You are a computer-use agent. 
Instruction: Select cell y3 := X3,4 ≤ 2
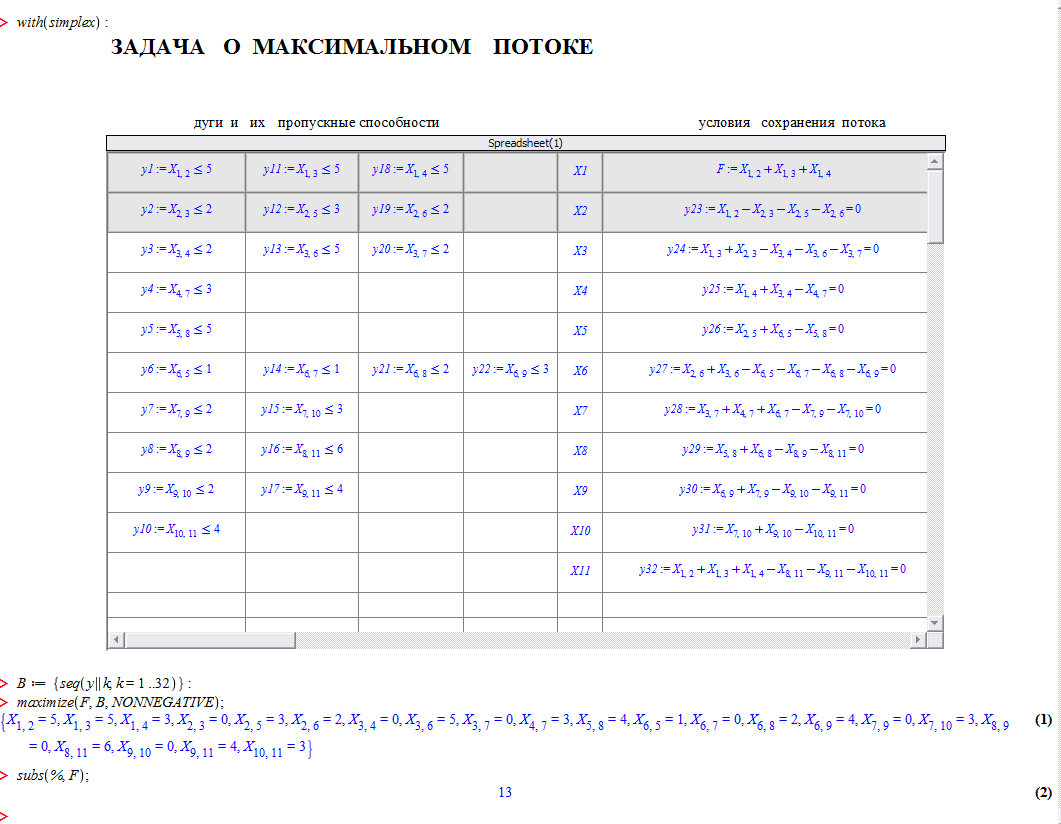click(177, 252)
